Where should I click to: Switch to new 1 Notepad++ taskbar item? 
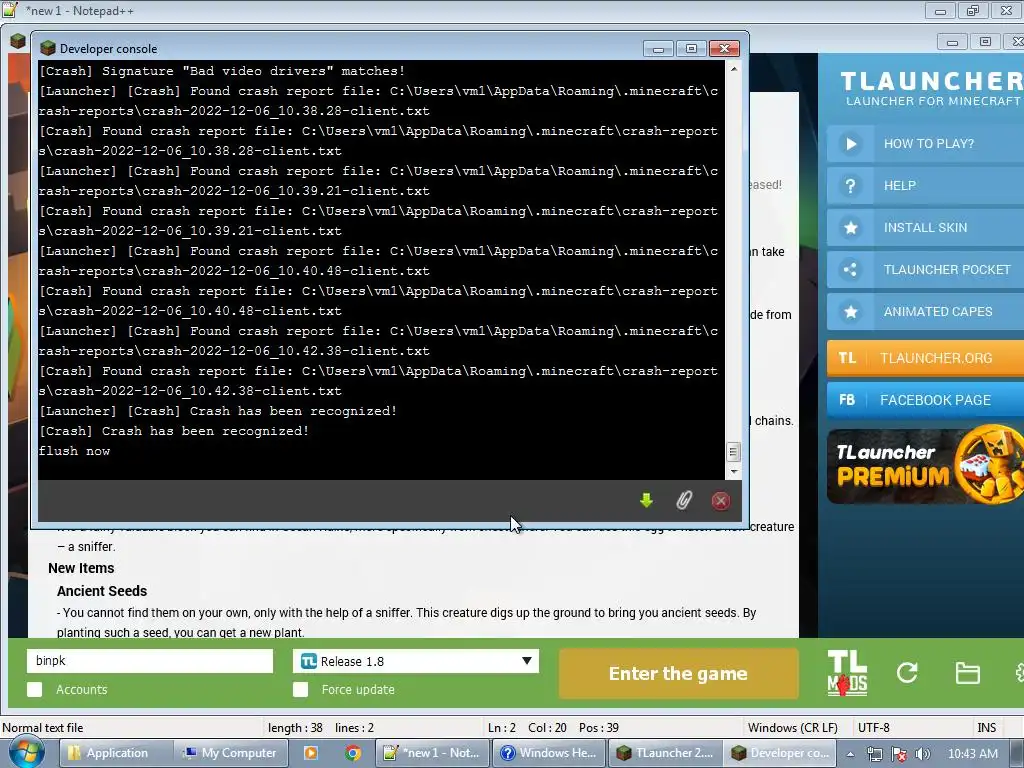[x=434, y=753]
